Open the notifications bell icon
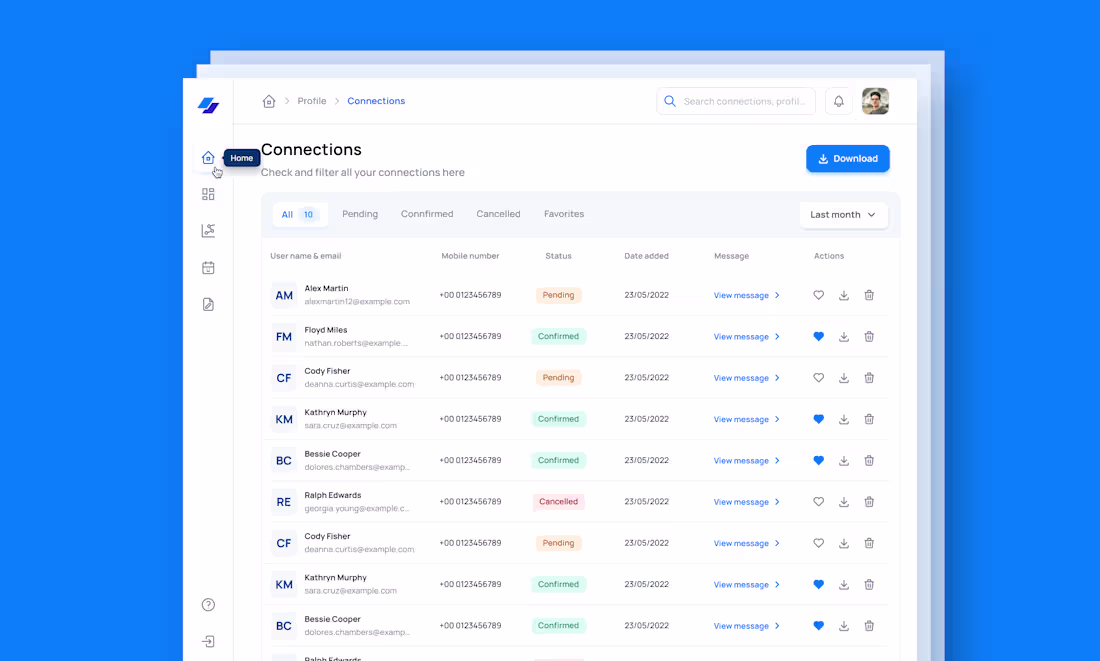 [838, 101]
